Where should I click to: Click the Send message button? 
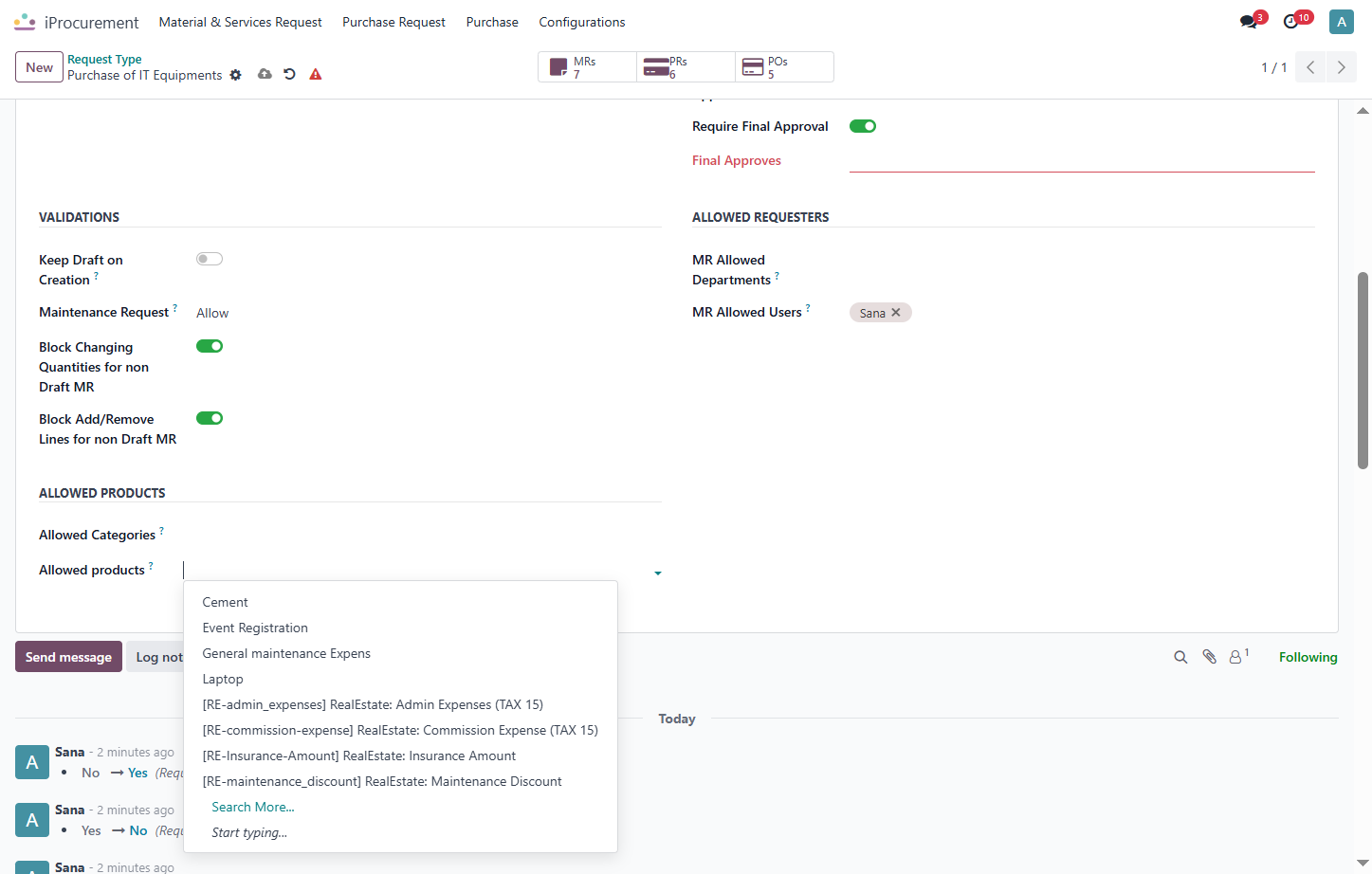point(68,657)
